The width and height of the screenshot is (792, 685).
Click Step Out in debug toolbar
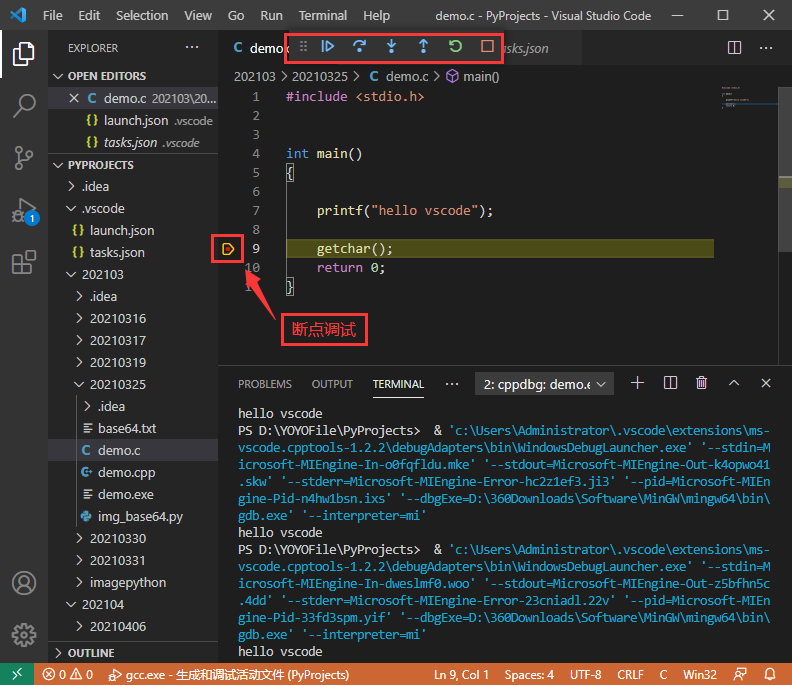(423, 46)
